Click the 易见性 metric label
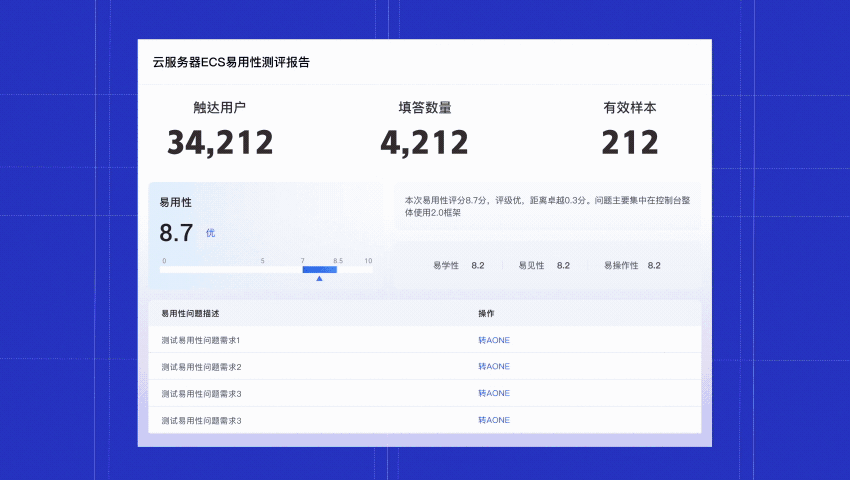Viewport: 850px width, 480px height. coord(531,265)
